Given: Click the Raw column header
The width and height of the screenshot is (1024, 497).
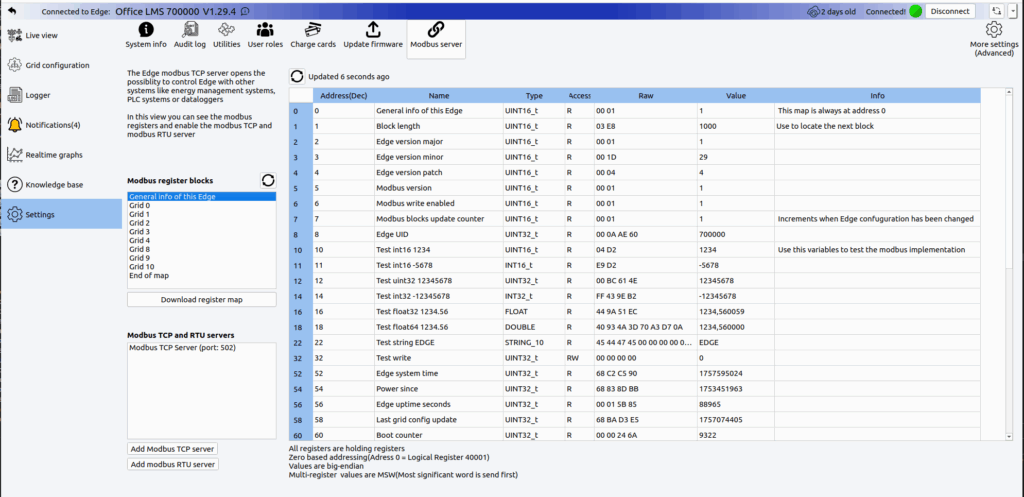Looking at the screenshot, I should [645, 95].
